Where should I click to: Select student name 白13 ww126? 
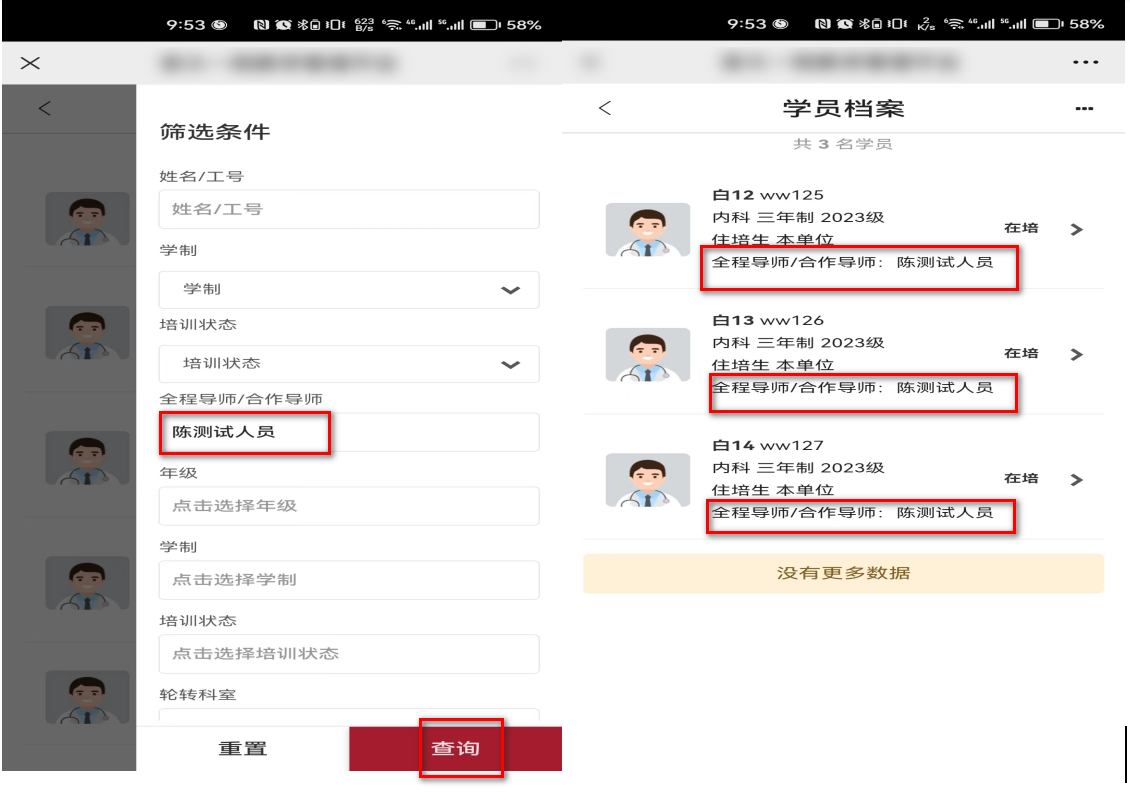tap(768, 321)
